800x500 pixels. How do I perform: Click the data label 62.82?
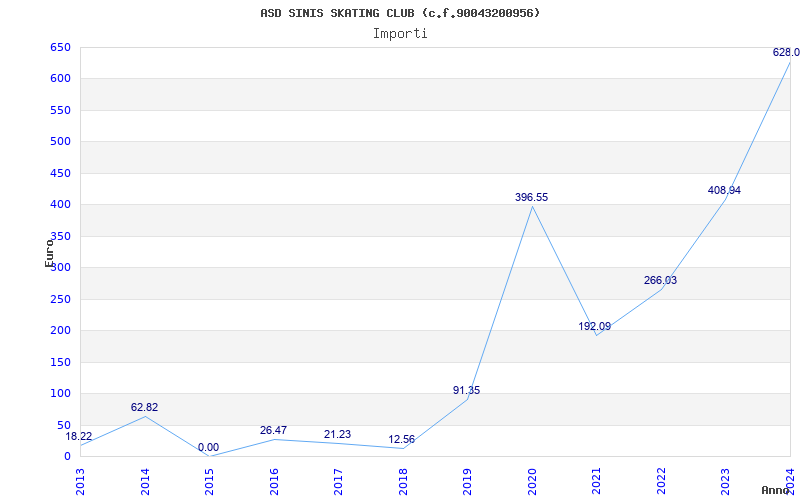(144, 407)
